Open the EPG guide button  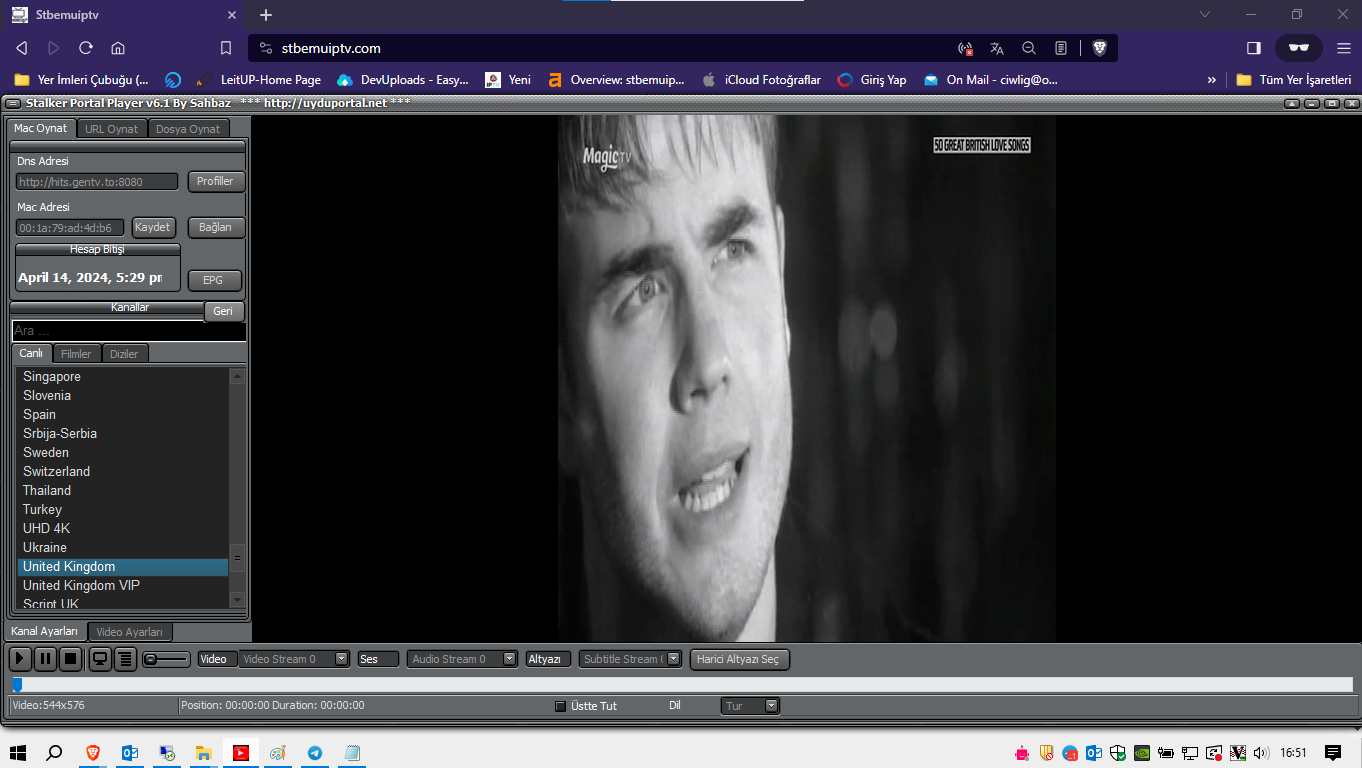(x=213, y=280)
